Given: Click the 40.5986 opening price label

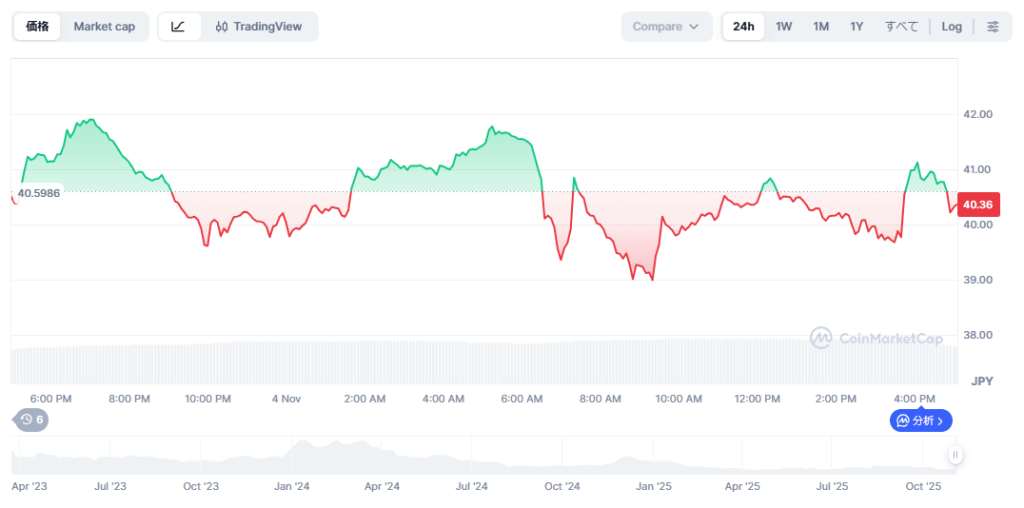Looking at the screenshot, I should [x=39, y=192].
